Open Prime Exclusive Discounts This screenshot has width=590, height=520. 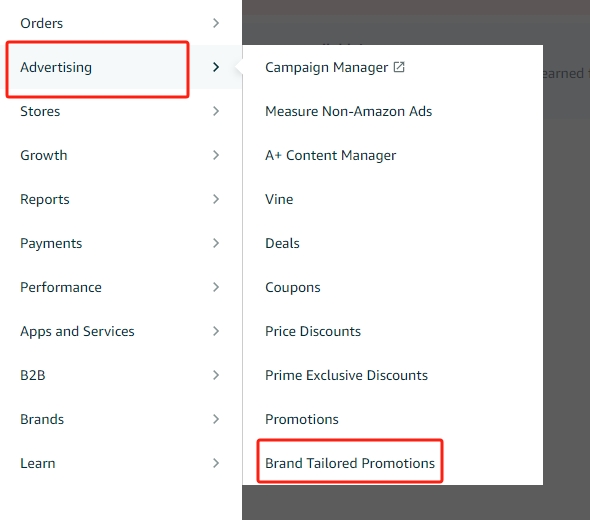point(346,376)
